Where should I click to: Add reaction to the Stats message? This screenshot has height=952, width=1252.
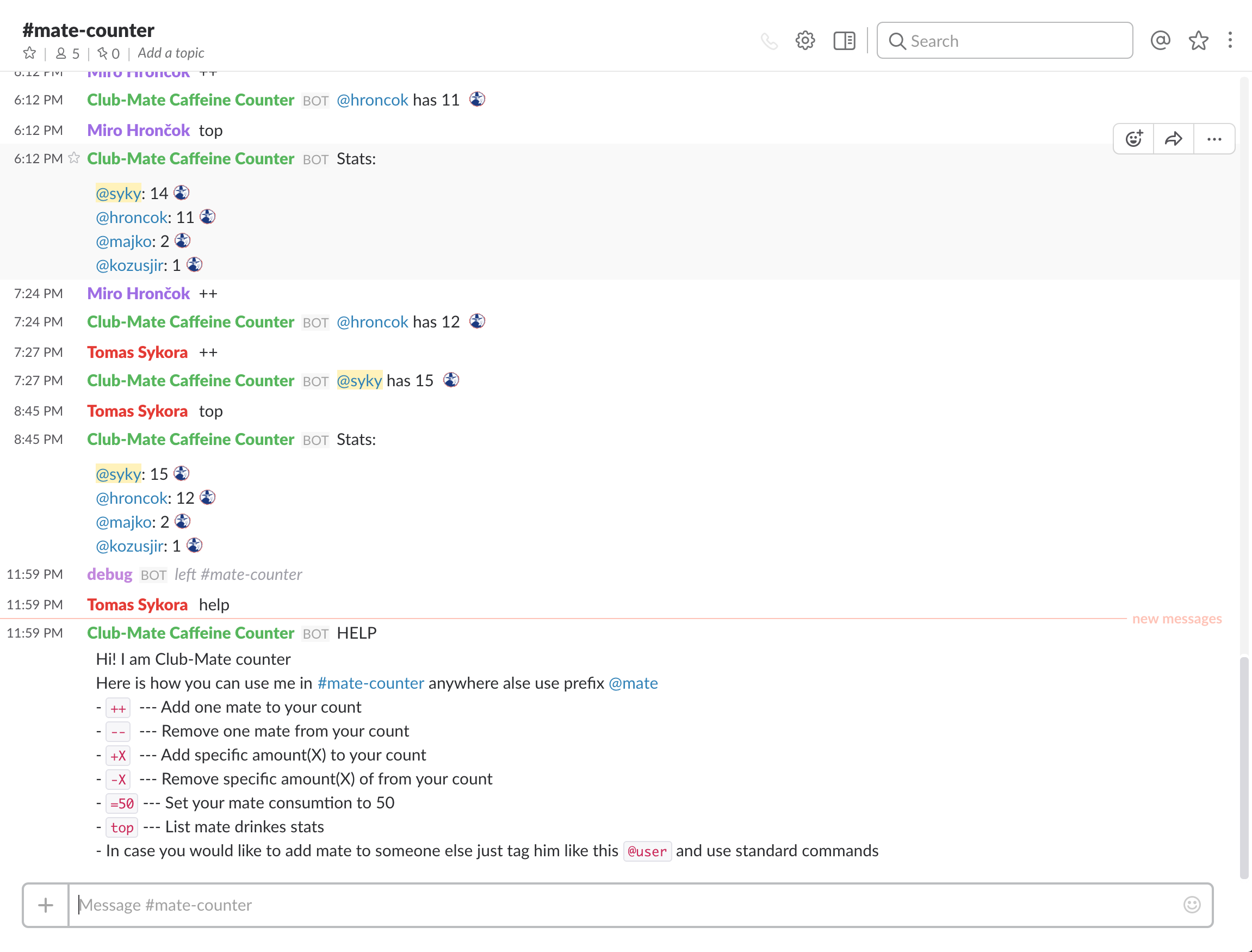click(x=1133, y=139)
